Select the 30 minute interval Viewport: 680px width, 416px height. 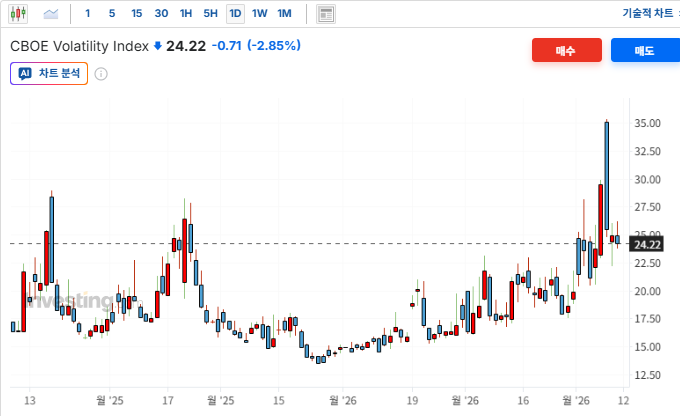tap(161, 13)
